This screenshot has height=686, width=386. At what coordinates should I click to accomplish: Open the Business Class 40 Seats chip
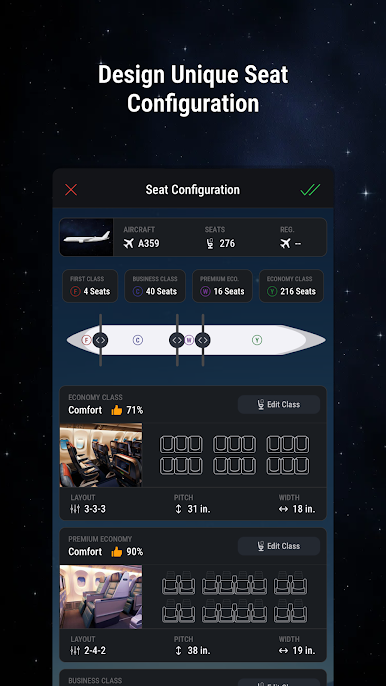pyautogui.click(x=155, y=286)
